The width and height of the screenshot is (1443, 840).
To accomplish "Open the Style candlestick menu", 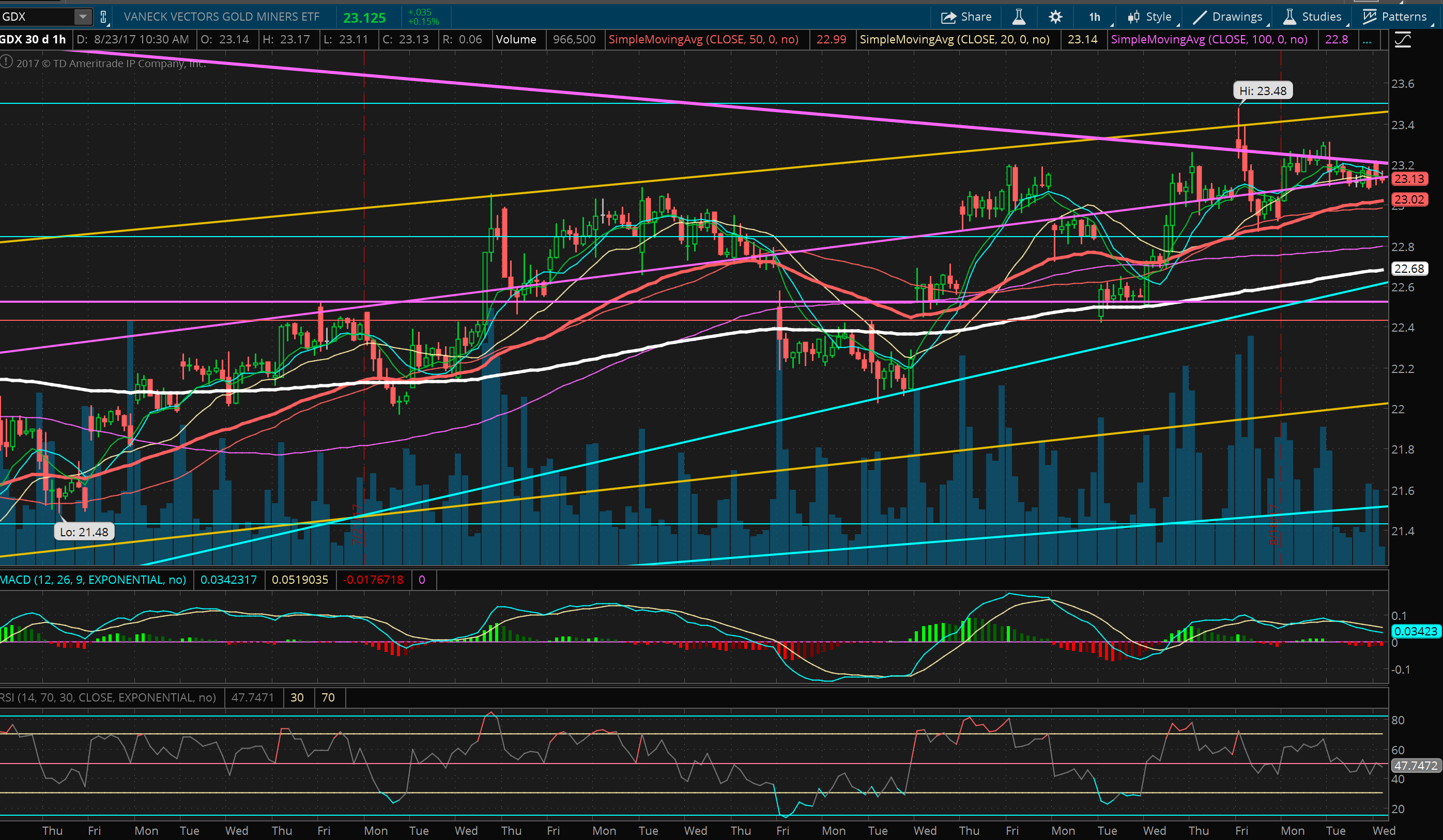I will tap(1151, 17).
